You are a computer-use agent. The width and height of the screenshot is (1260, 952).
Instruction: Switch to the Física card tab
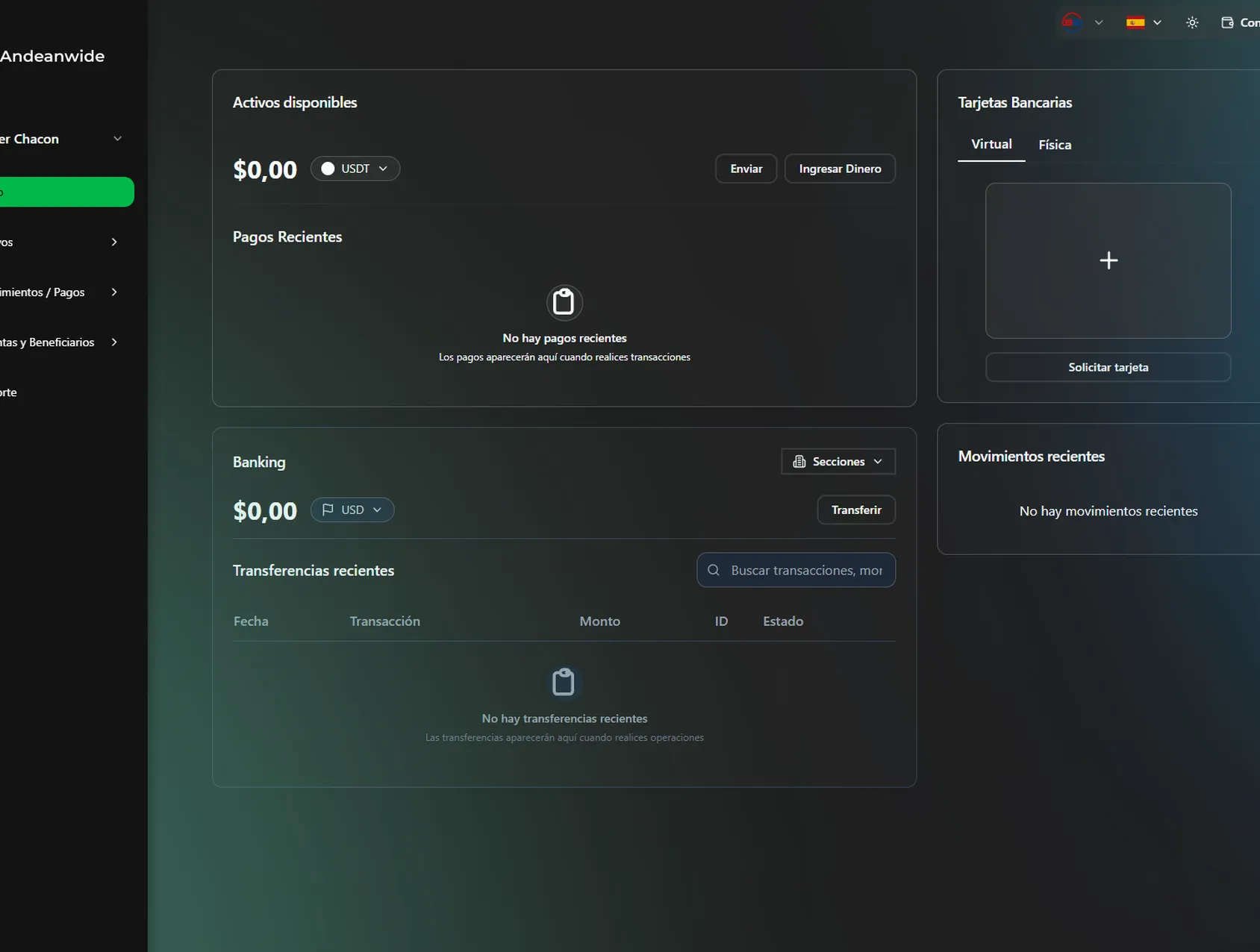tap(1055, 145)
